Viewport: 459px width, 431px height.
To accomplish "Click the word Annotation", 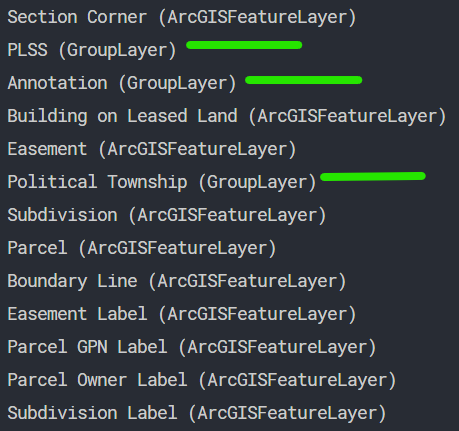I will click(57, 83).
